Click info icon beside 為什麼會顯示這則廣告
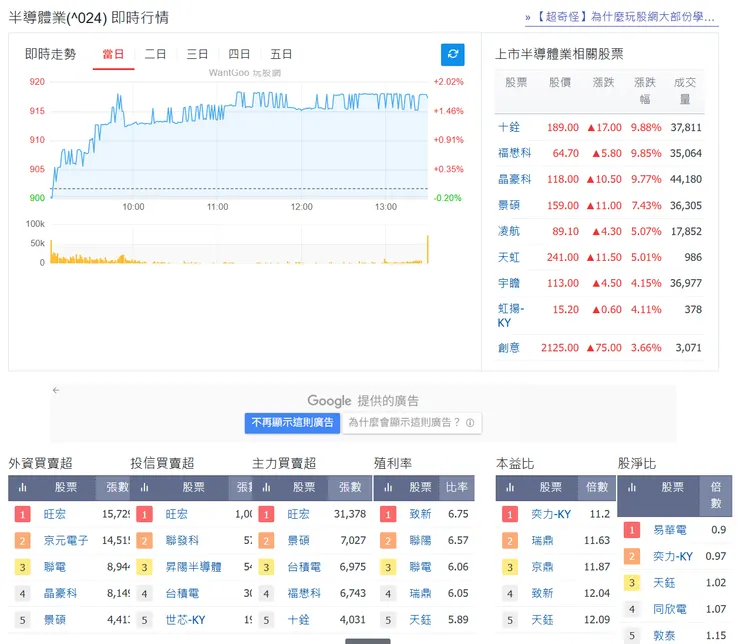This screenshot has height=644, width=740. pyautogui.click(x=470, y=423)
